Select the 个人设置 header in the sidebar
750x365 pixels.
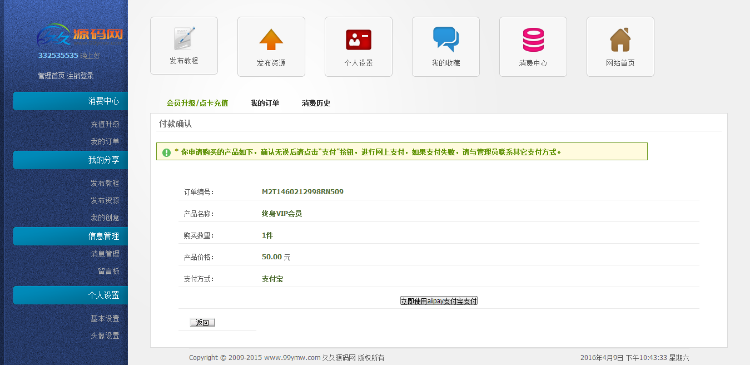(70, 295)
